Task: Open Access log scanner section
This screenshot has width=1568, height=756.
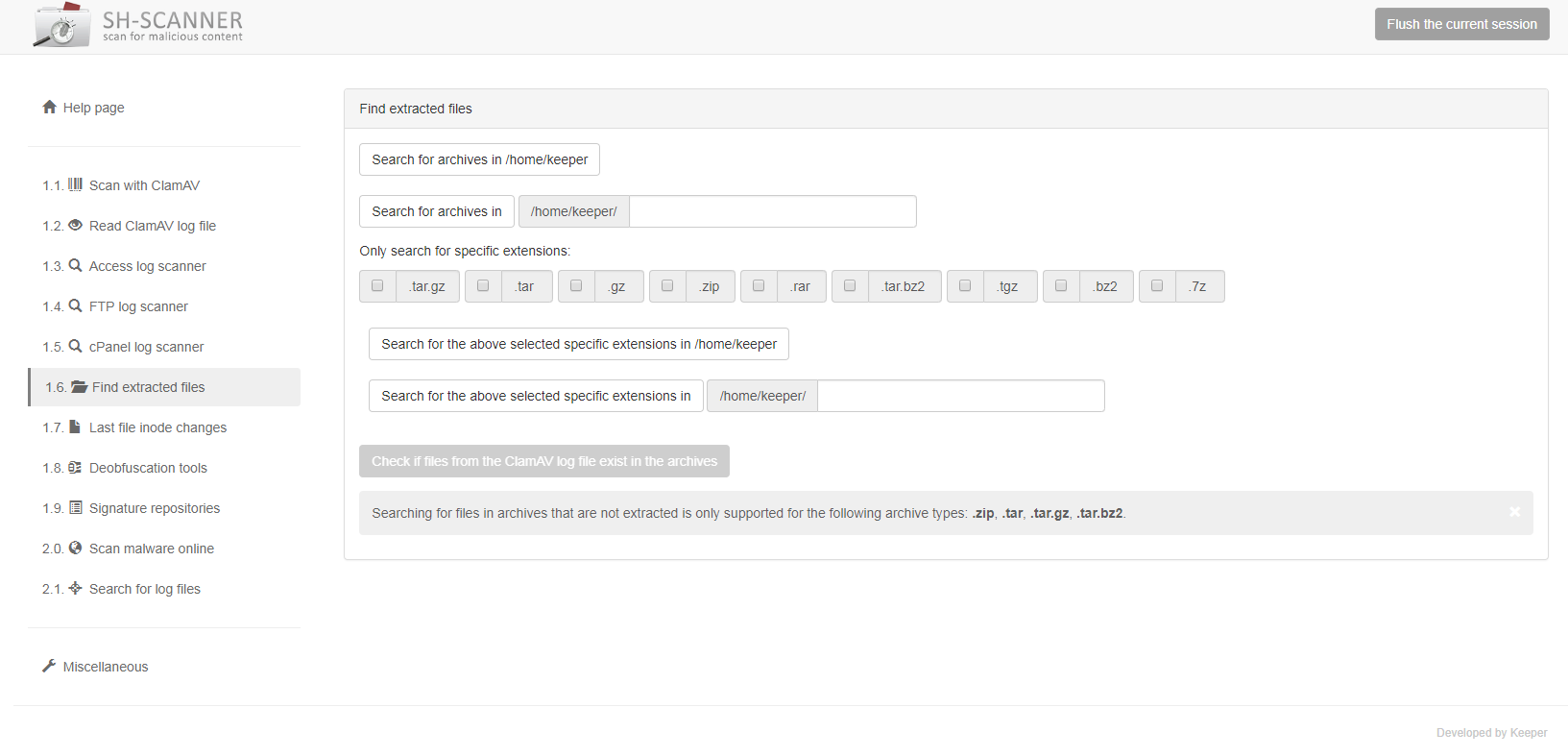Action: [x=164, y=266]
